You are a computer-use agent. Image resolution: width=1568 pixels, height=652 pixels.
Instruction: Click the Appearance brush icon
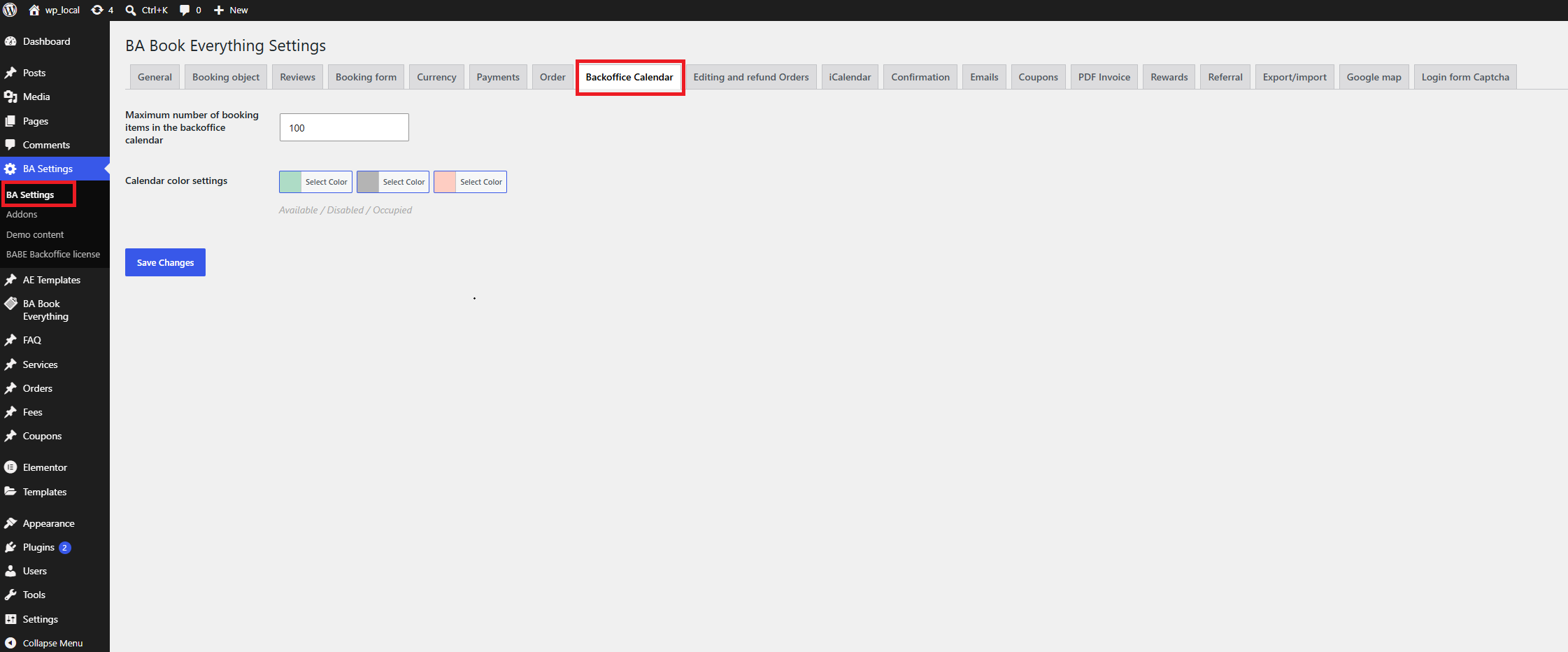tap(10, 523)
